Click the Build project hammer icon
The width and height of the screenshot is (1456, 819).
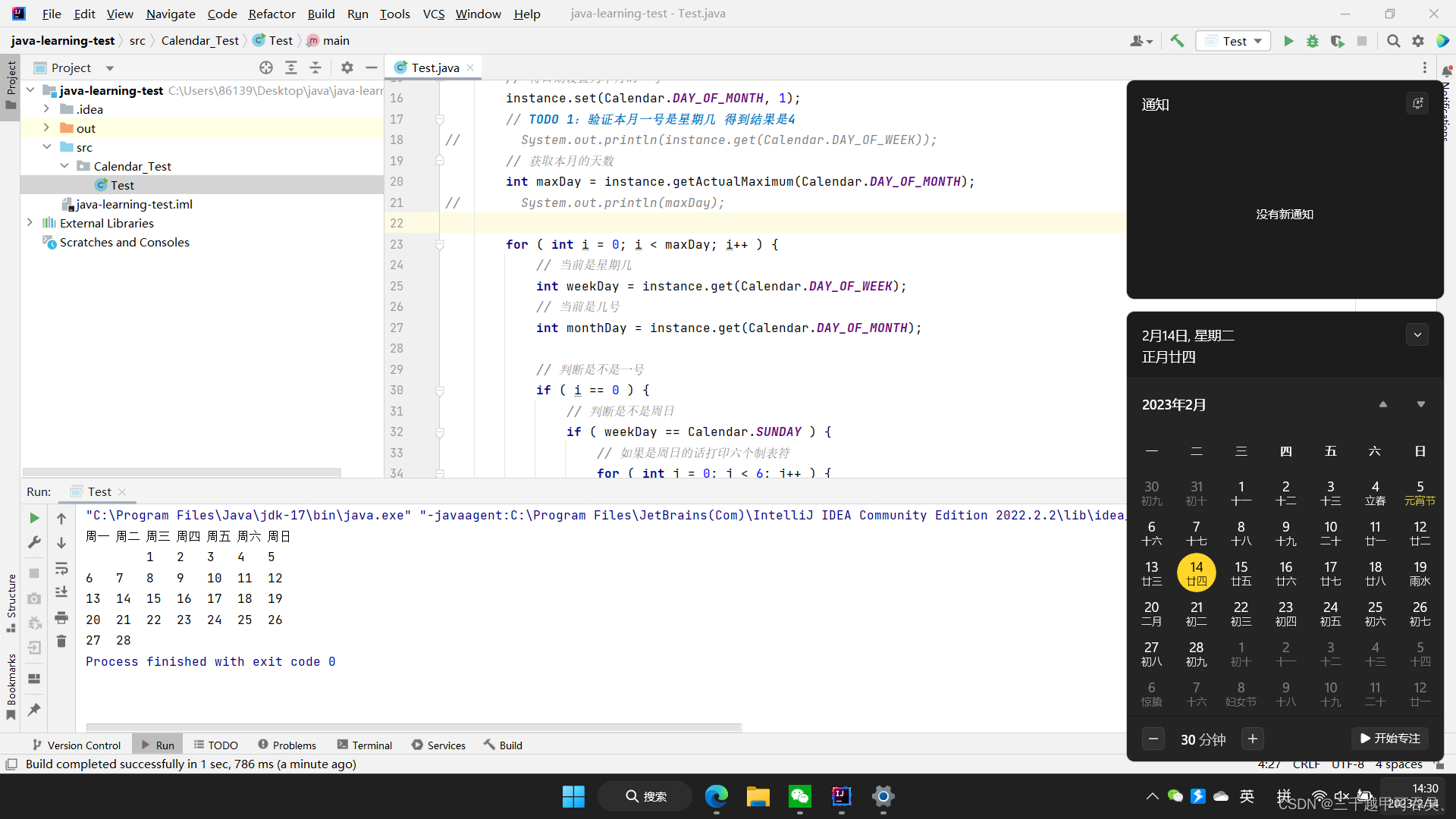coord(1177,41)
